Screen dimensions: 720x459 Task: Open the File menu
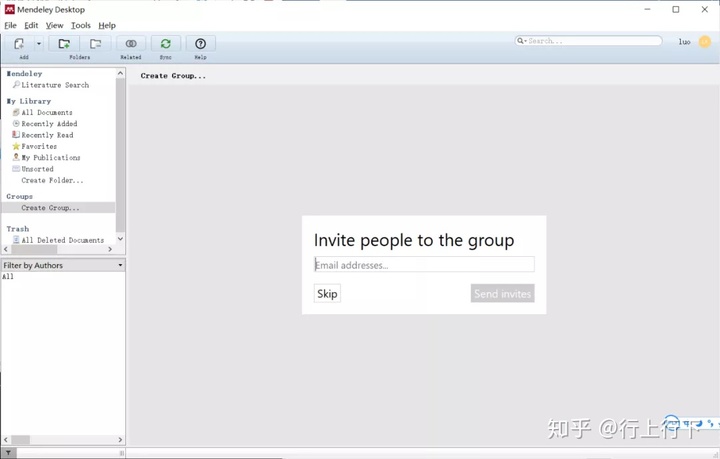[10, 26]
